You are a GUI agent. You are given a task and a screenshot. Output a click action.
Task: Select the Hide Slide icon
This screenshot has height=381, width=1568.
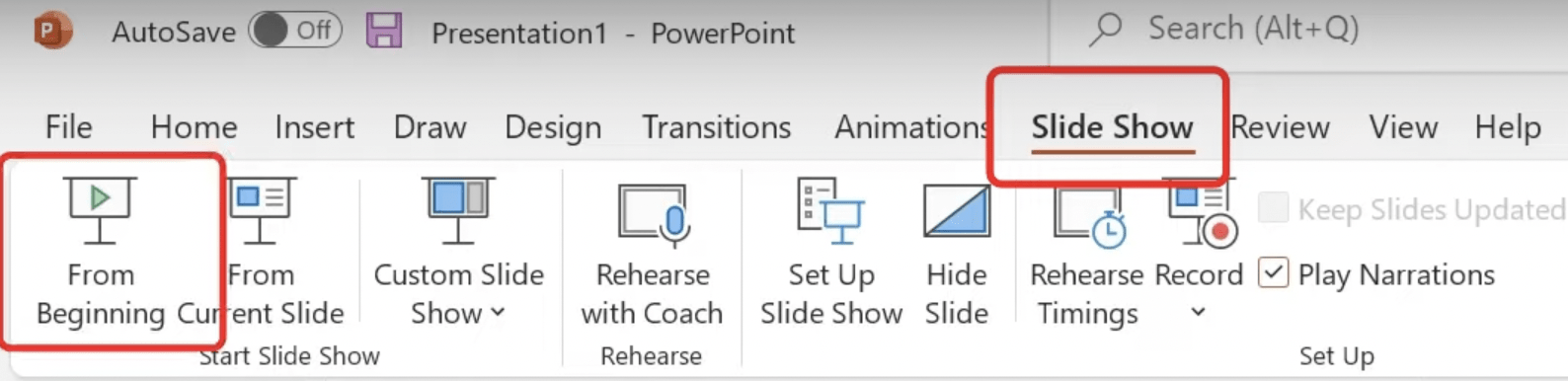957,210
